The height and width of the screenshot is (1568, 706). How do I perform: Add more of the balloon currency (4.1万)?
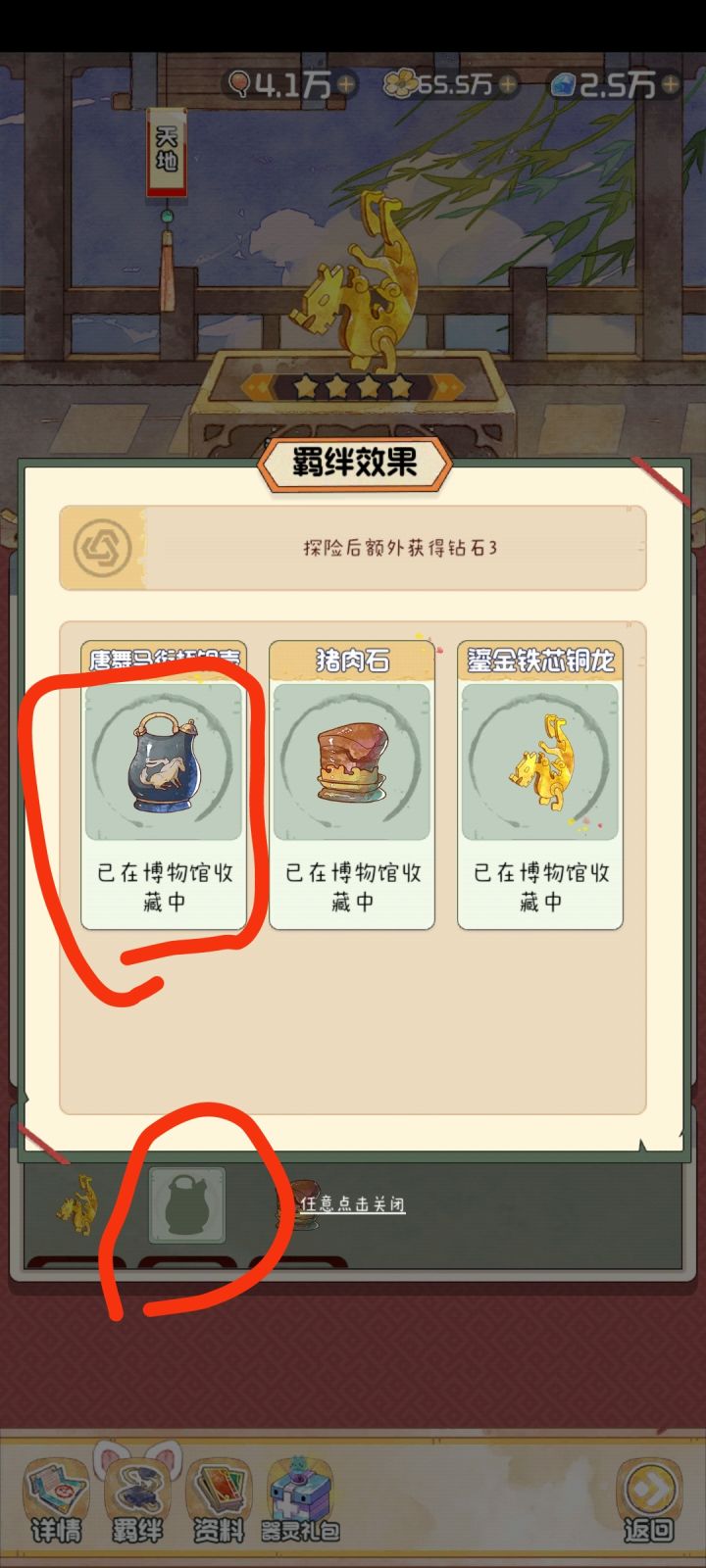coord(346,85)
